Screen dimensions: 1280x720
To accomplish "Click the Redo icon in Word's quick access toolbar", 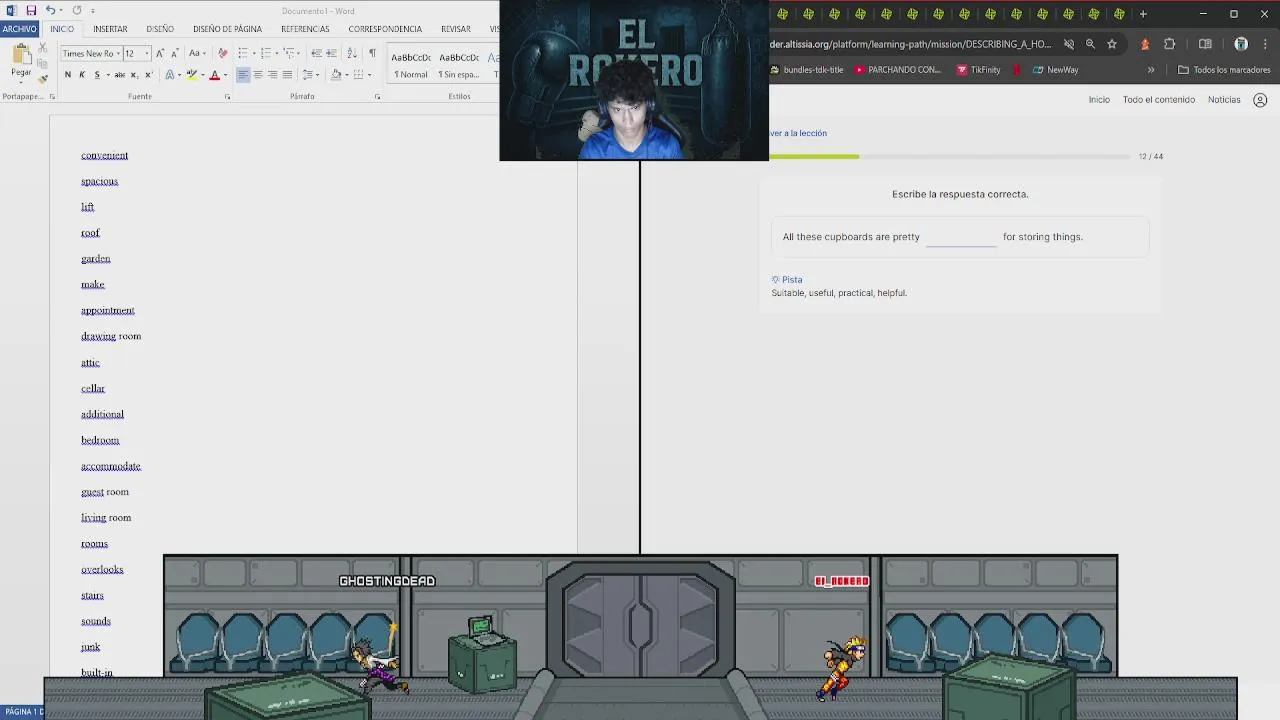I will pos(77,10).
